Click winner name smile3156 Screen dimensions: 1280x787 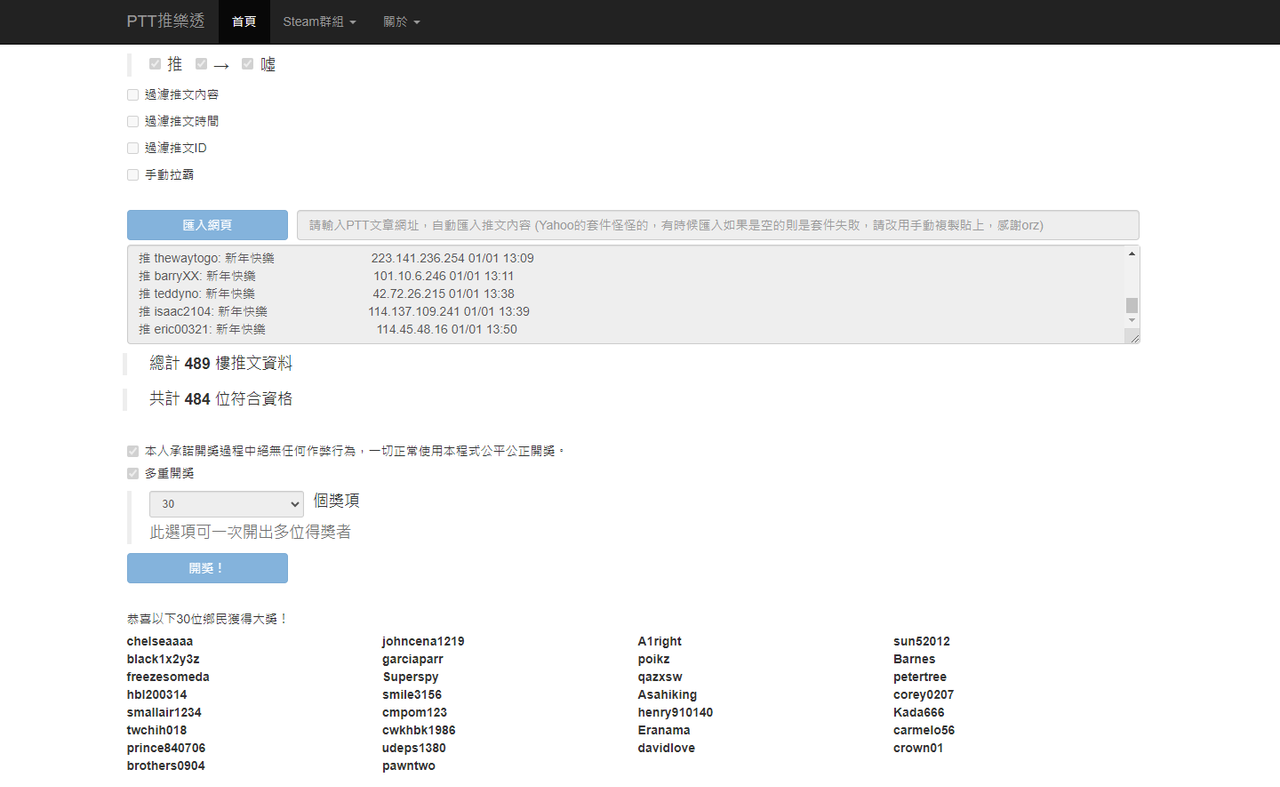click(412, 695)
